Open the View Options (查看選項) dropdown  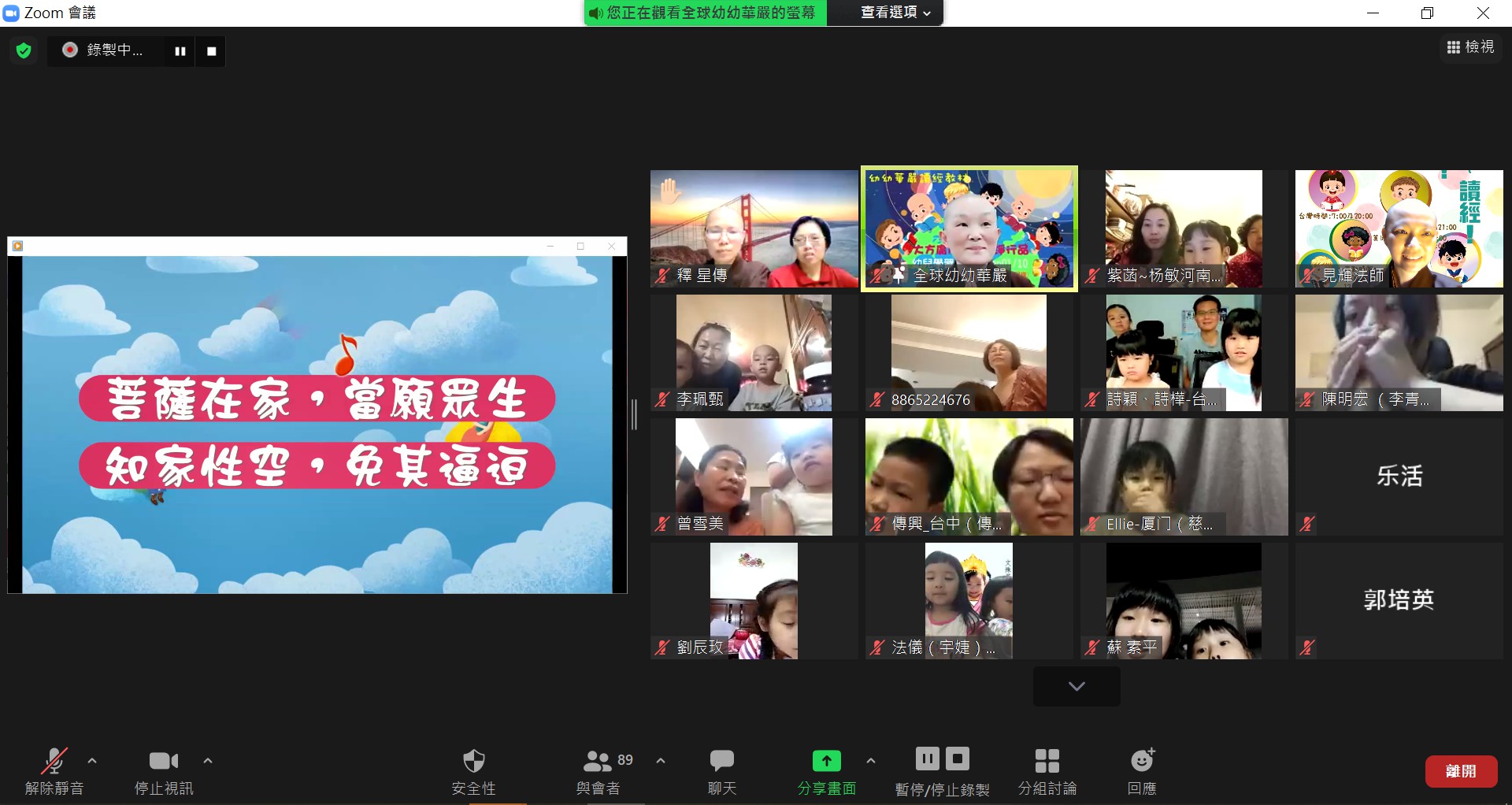[x=895, y=13]
